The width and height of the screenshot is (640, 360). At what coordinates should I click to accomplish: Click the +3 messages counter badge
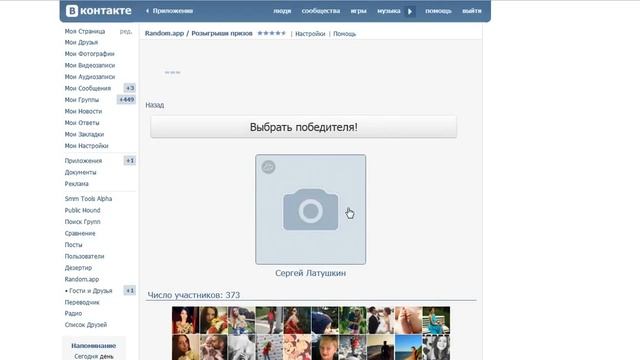click(x=130, y=88)
